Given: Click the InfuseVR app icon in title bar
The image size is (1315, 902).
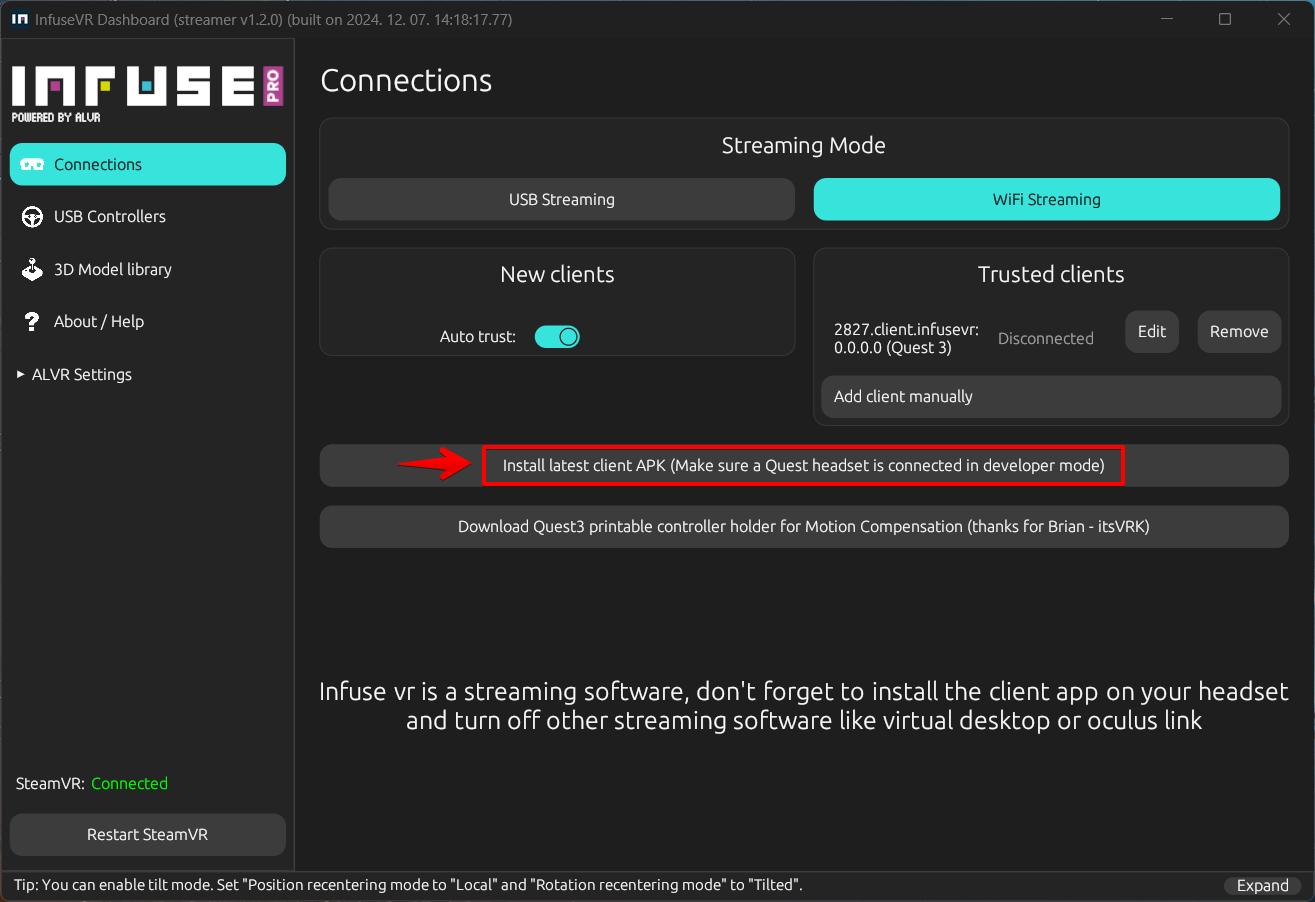Looking at the screenshot, I should pos(19,19).
